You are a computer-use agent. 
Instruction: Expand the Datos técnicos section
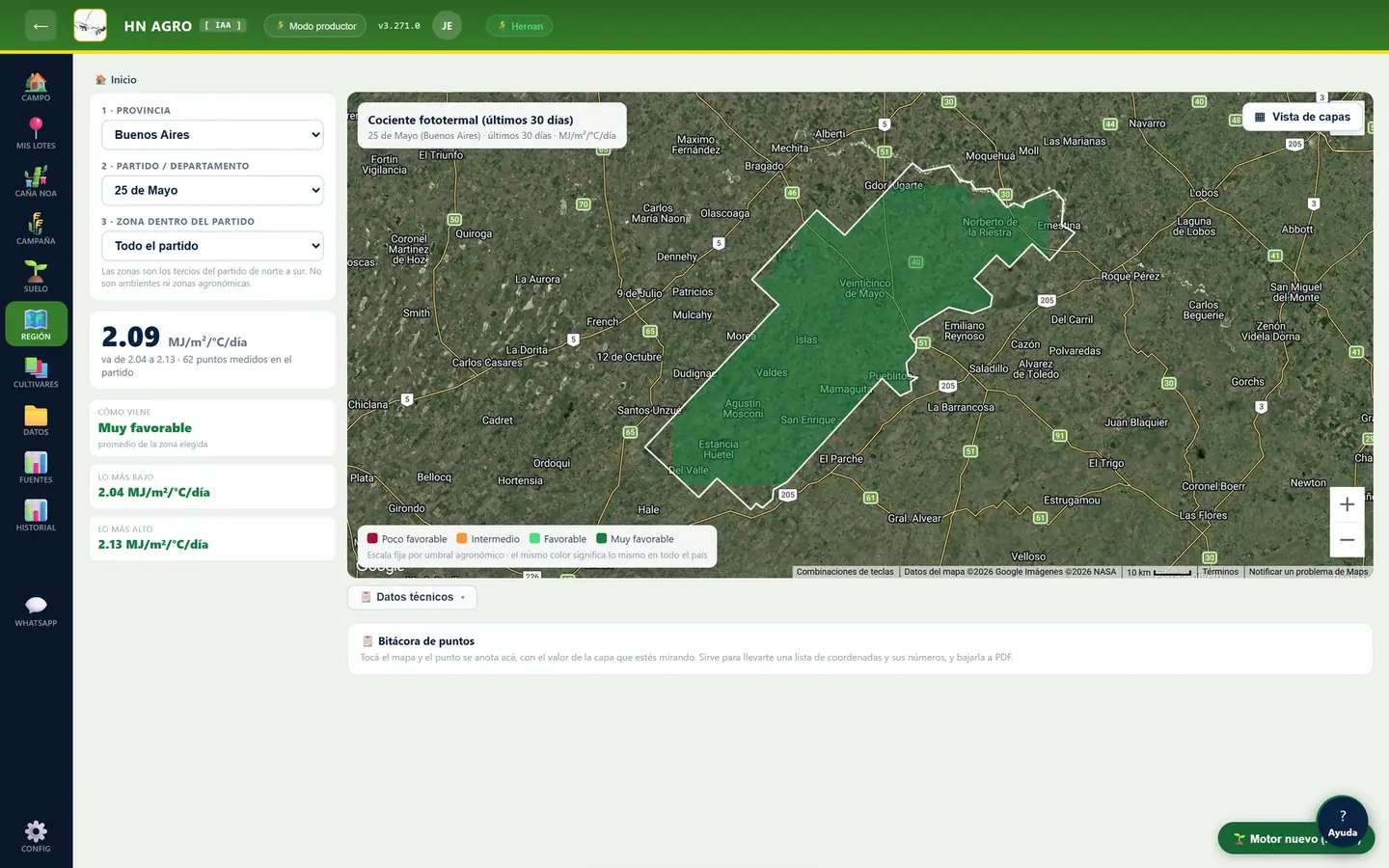click(412, 597)
